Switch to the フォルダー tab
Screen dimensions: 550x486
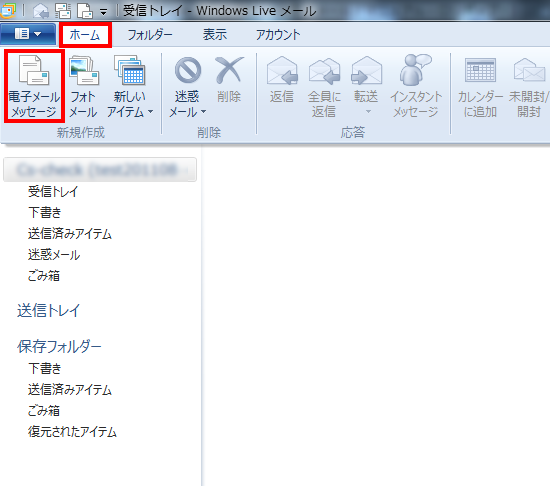pos(150,35)
